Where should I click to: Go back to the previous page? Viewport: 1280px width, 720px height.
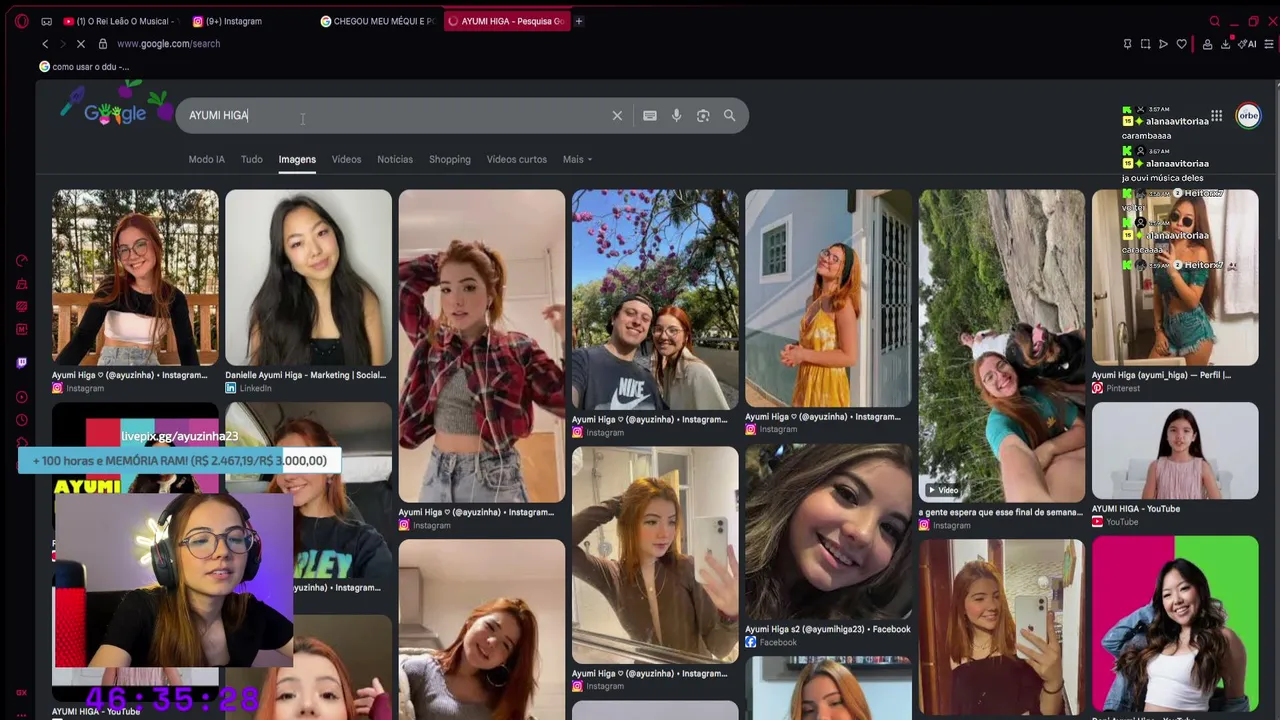click(45, 44)
